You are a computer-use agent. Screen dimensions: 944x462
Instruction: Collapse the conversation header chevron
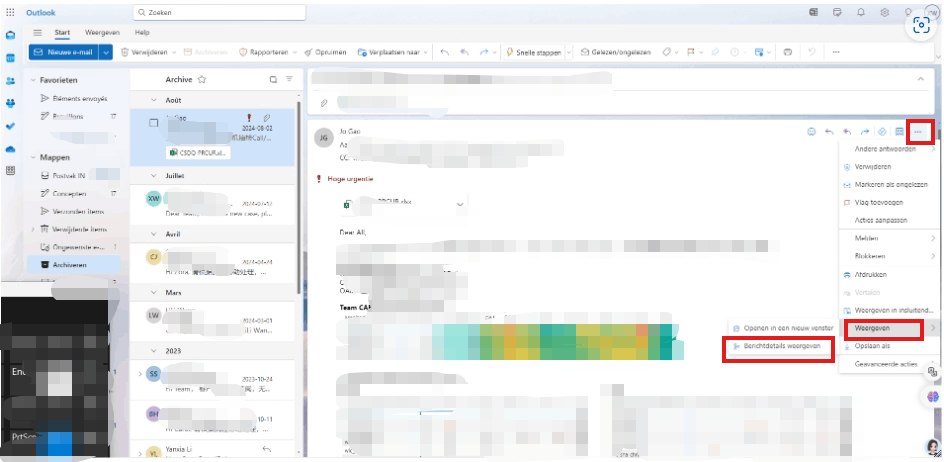pyautogui.click(x=920, y=79)
